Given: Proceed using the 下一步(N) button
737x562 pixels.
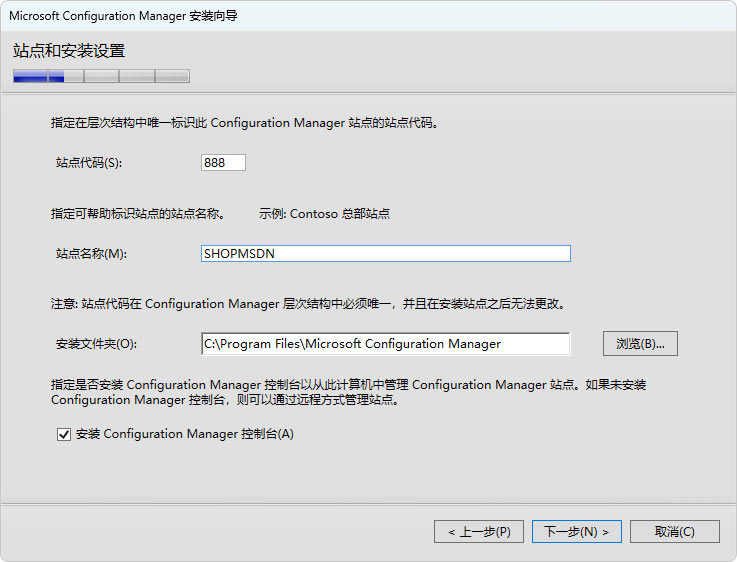Looking at the screenshot, I should [x=577, y=531].
